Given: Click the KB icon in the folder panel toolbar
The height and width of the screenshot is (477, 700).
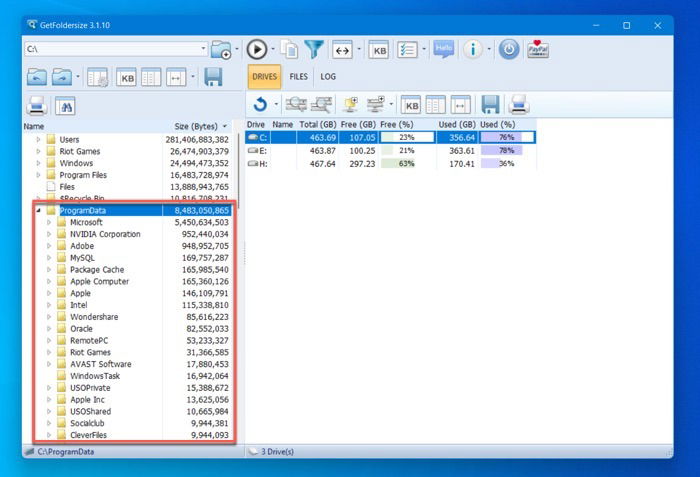Looking at the screenshot, I should click(126, 78).
